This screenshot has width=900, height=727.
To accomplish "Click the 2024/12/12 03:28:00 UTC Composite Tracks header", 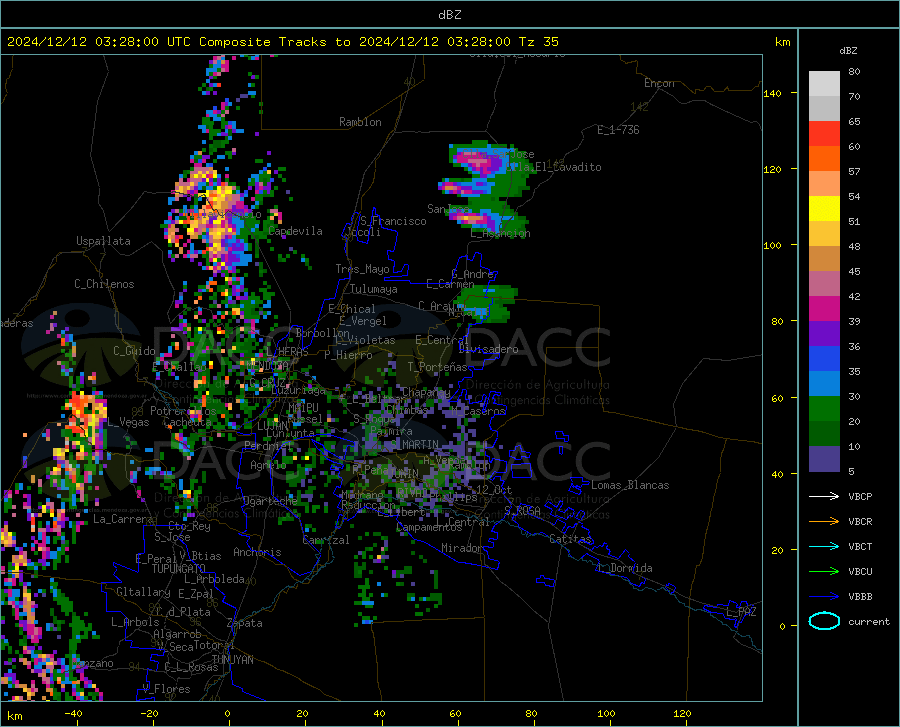I will click(x=283, y=42).
